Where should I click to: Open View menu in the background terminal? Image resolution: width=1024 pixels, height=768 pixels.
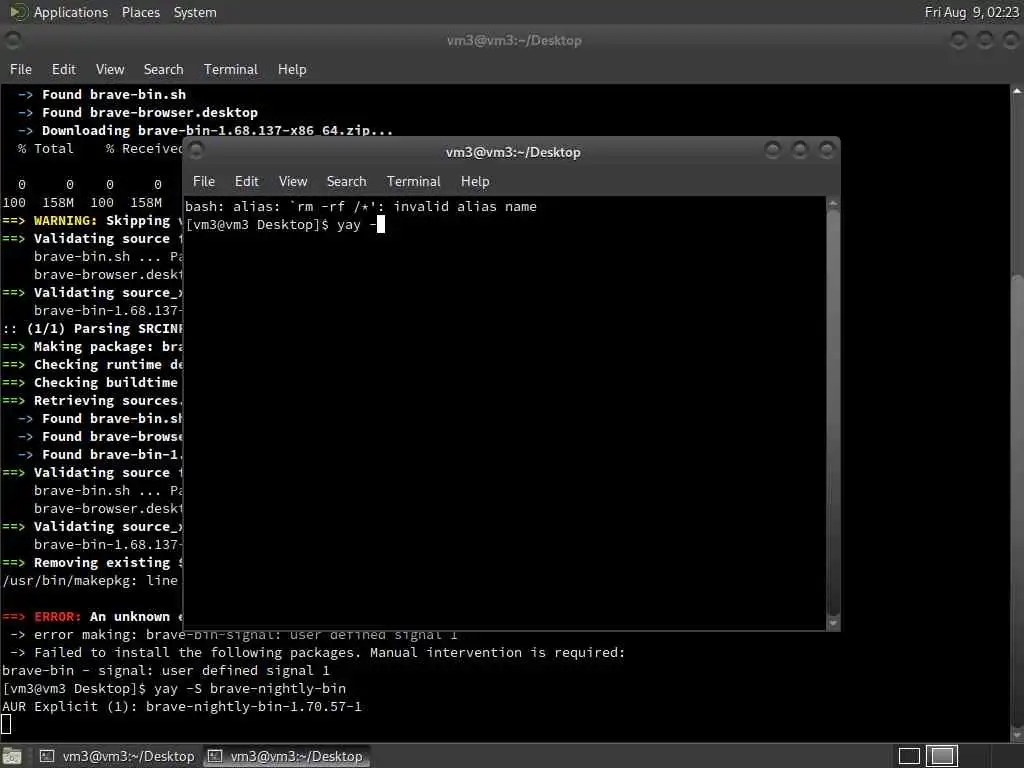click(110, 69)
